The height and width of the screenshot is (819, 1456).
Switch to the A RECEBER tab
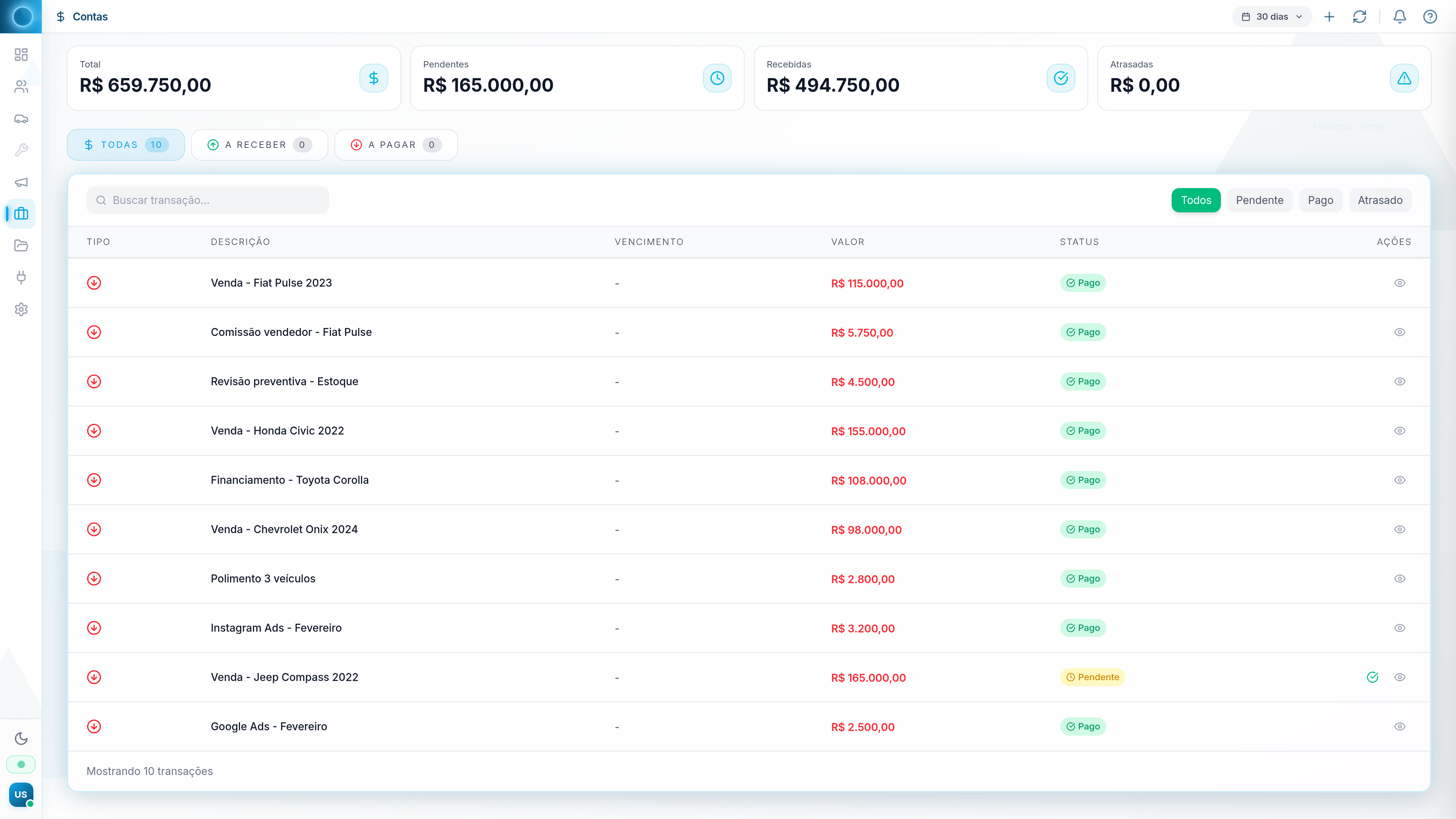pos(259,145)
